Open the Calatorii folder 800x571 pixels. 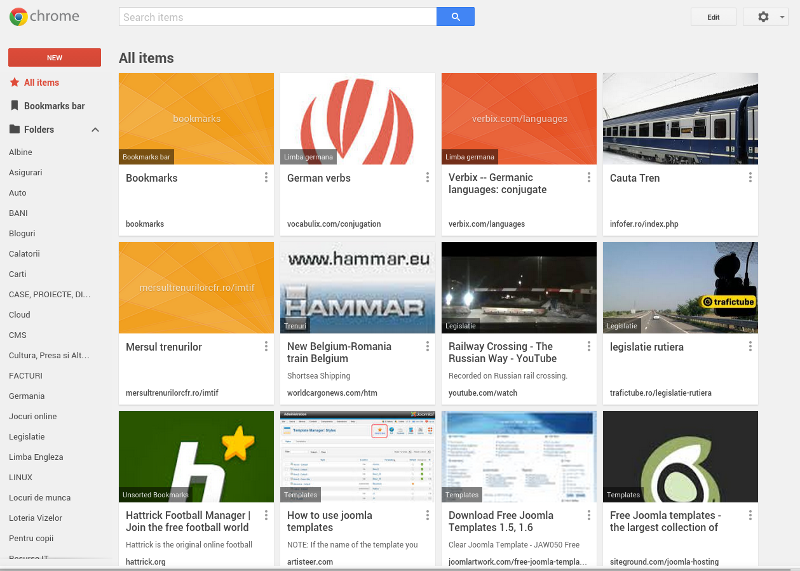(x=24, y=254)
